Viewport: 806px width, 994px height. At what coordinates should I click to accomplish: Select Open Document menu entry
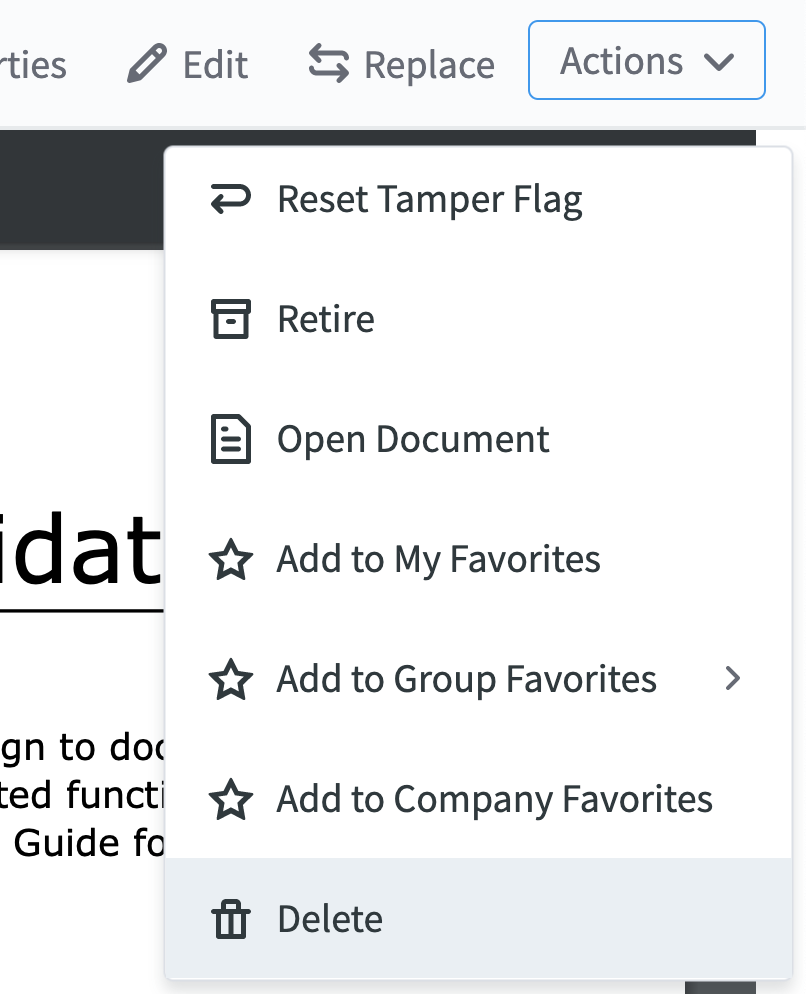(x=478, y=439)
